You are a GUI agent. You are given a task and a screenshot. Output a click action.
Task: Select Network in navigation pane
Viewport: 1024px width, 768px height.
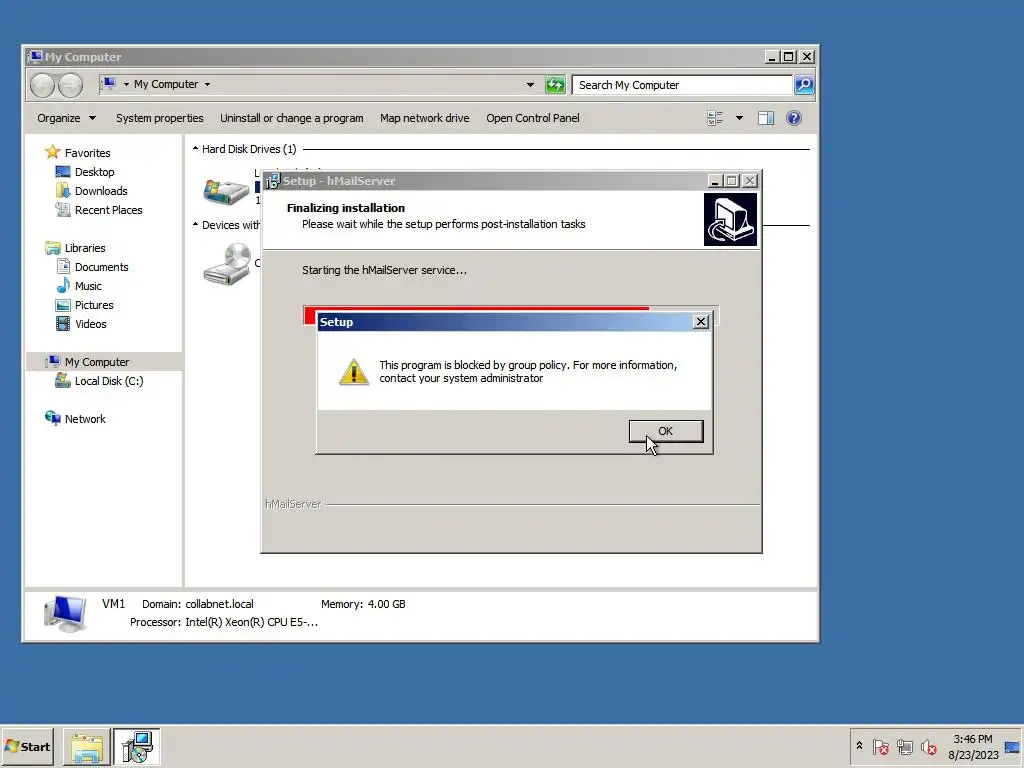coord(85,419)
